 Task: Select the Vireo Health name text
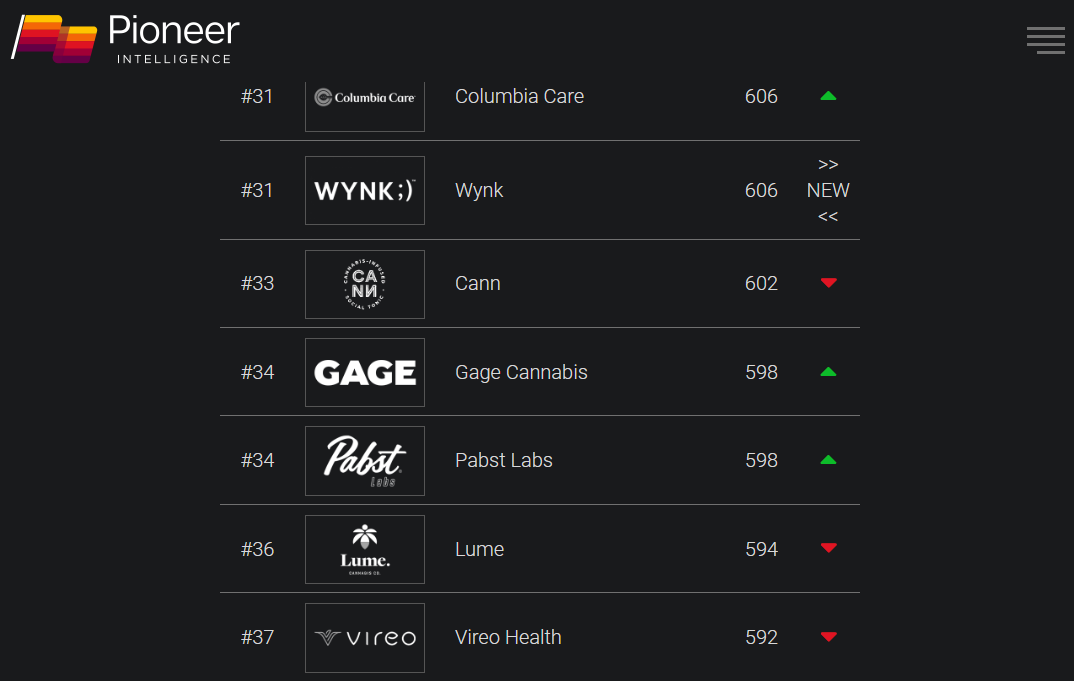tap(508, 637)
